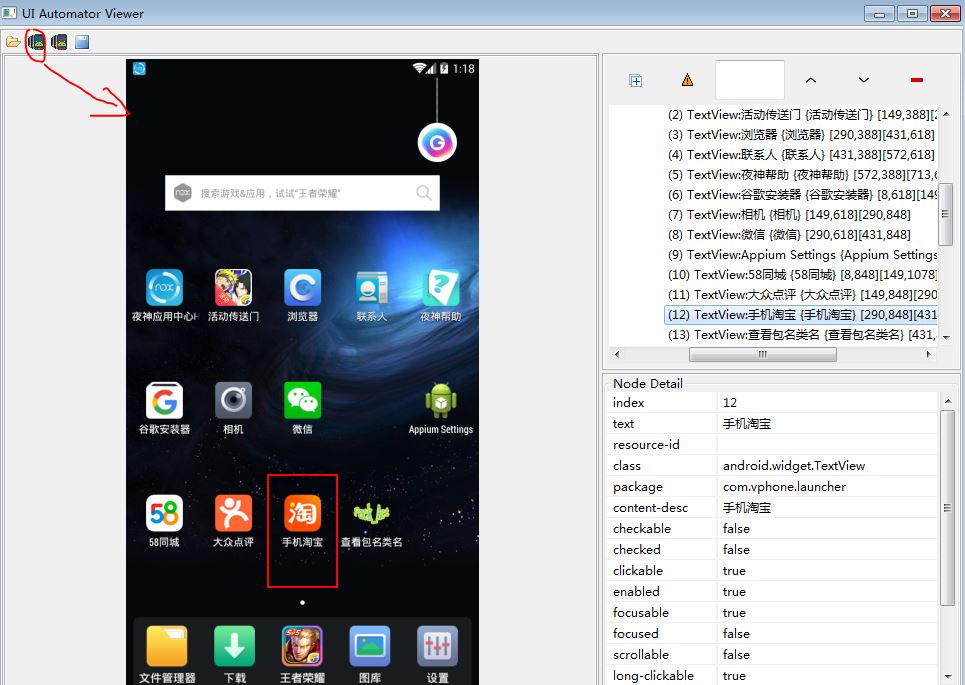Image resolution: width=965 pixels, height=685 pixels.
Task: Tap the 夜神帮助 help app icon
Action: [x=441, y=287]
